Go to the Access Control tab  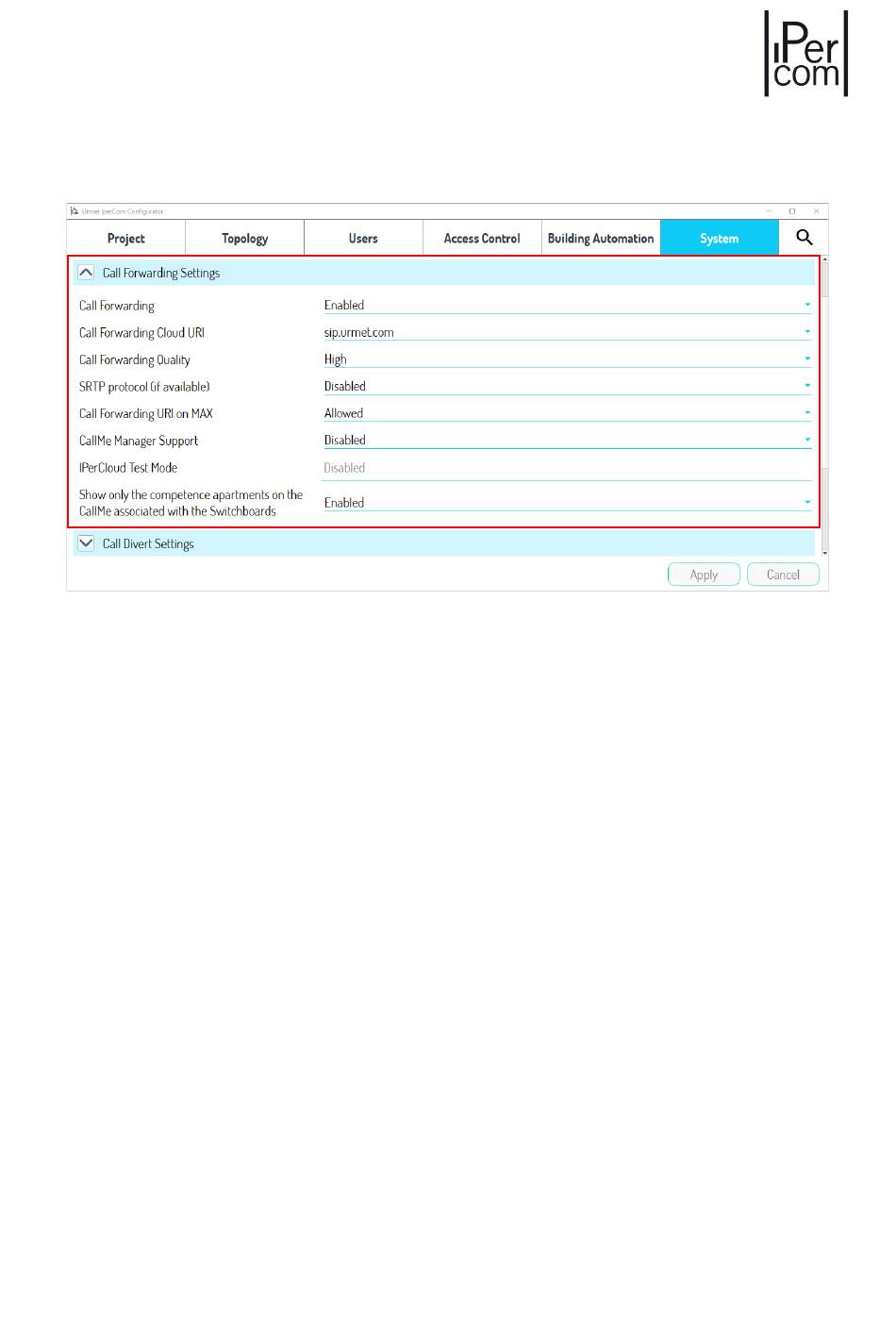point(482,239)
